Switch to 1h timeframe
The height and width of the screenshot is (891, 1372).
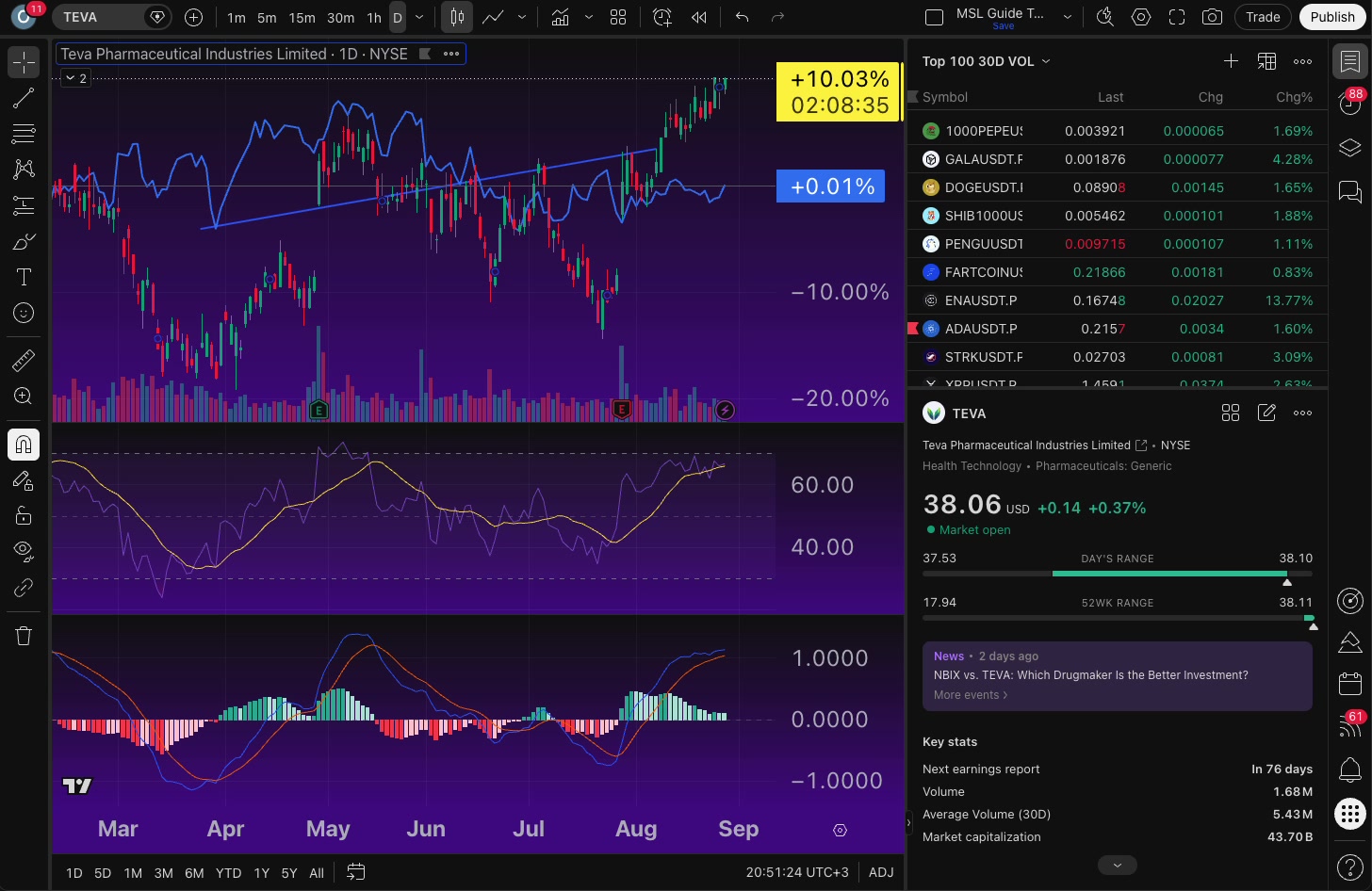(374, 17)
